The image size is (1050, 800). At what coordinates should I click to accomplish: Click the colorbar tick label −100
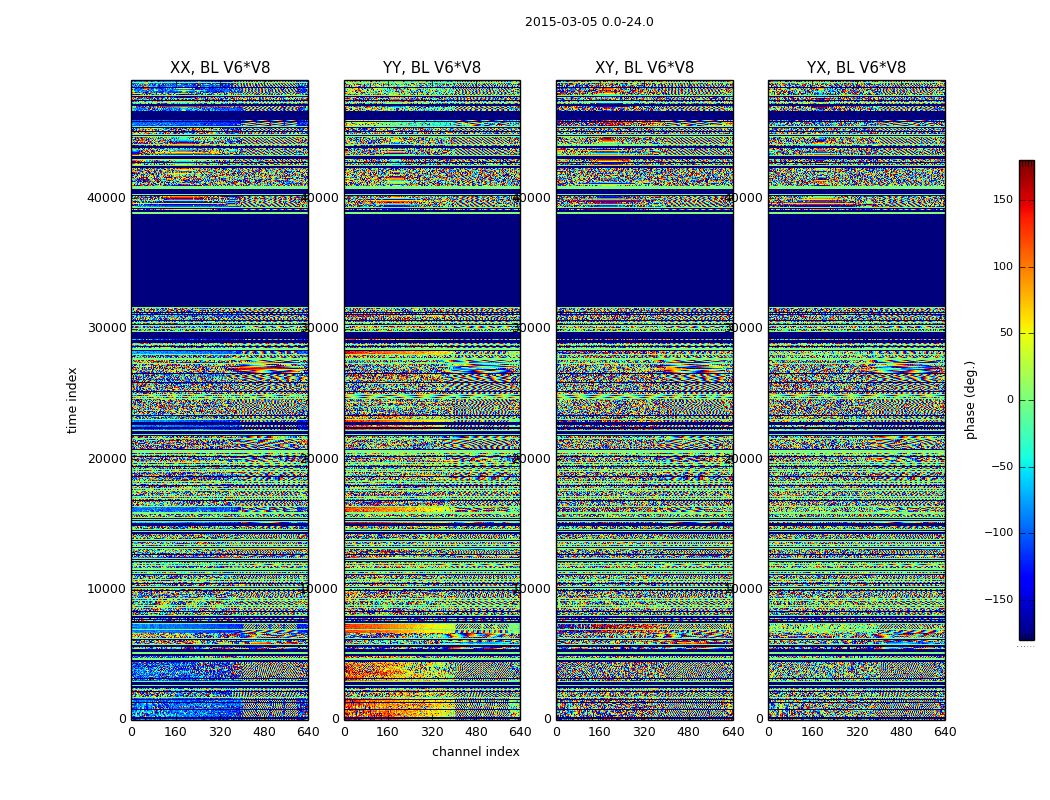[x=998, y=532]
